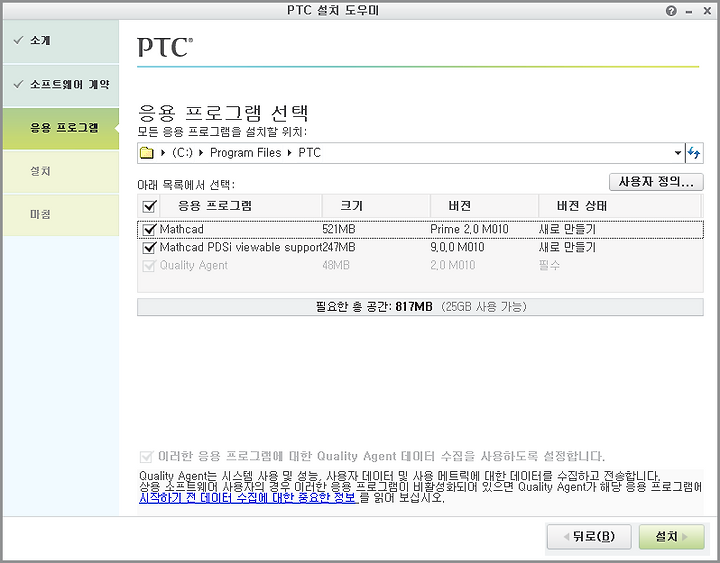Screen dimensions: 720x563
Task: Click the install path input field
Action: (411, 152)
